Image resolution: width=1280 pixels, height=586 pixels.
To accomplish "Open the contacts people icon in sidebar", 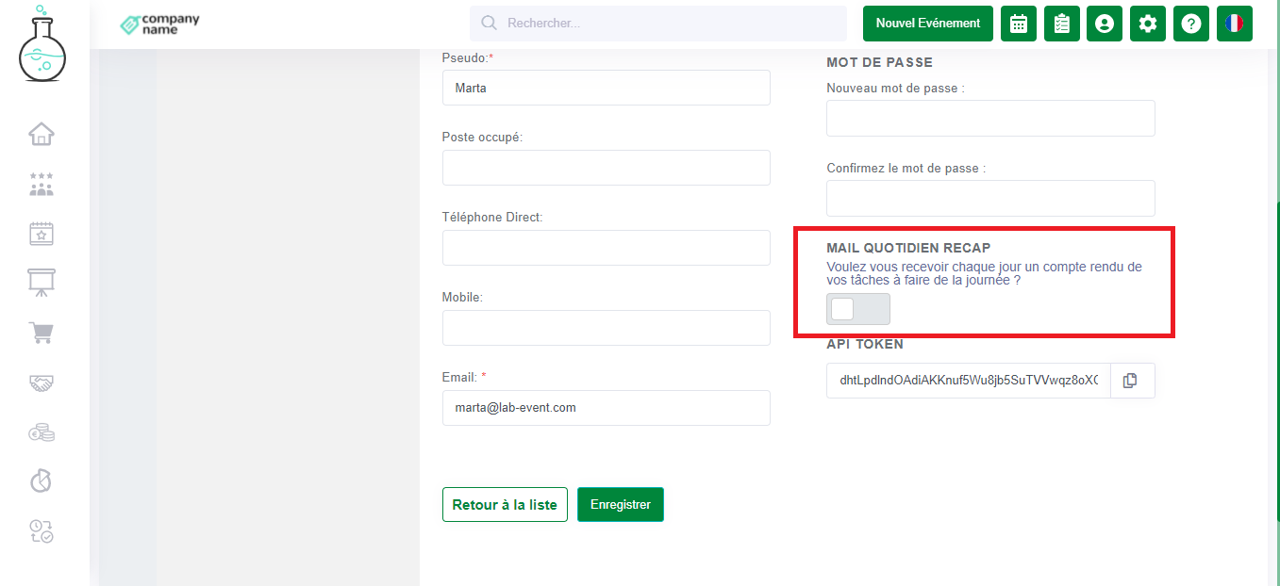I will point(41,184).
